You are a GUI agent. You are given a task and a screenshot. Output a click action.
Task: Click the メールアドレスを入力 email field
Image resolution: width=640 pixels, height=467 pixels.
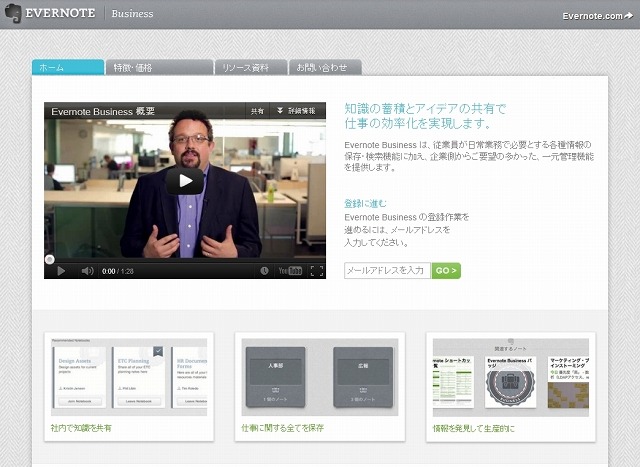[x=387, y=271]
